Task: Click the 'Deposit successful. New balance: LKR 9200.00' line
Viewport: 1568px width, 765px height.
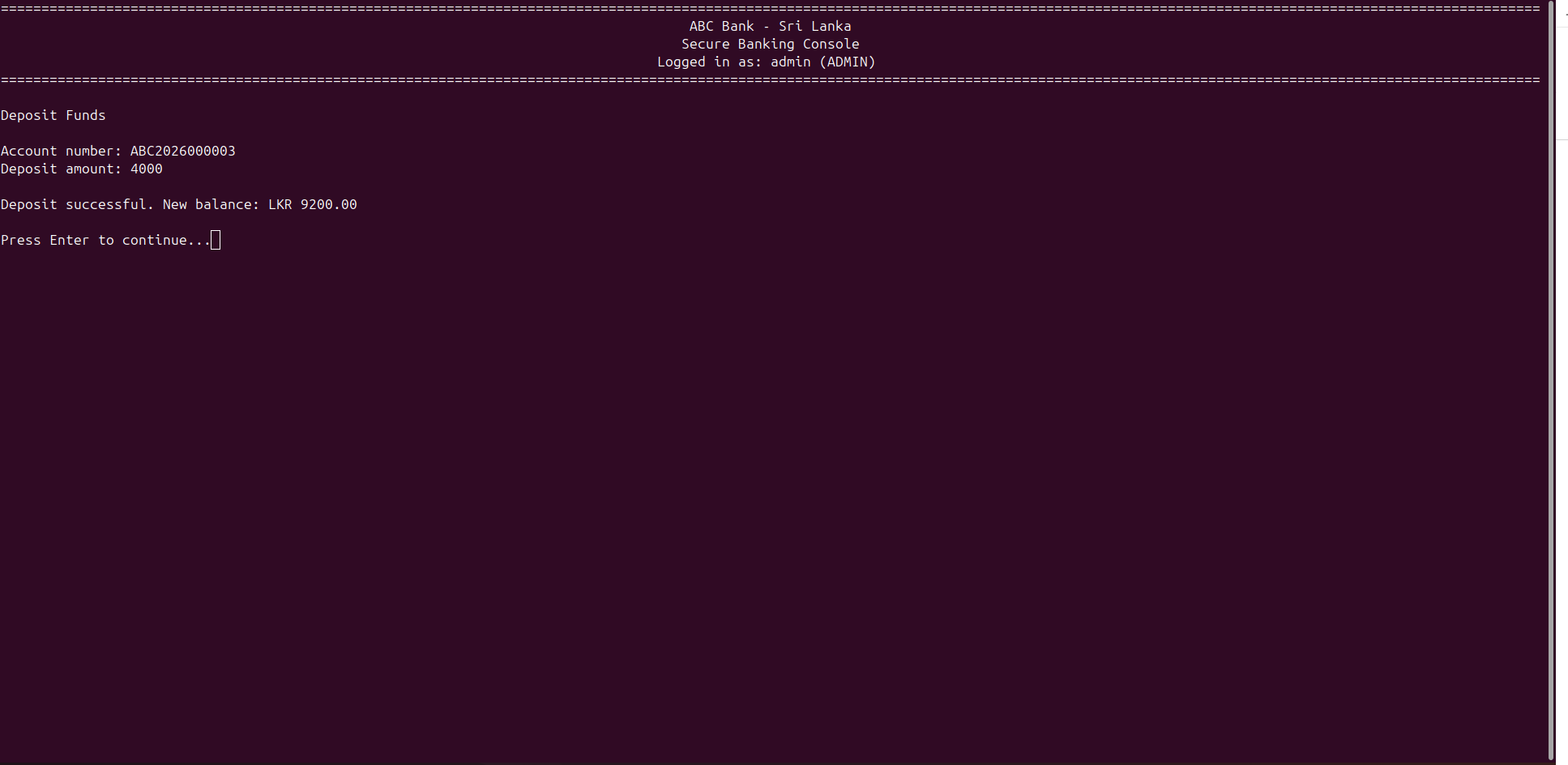Action: [x=179, y=204]
